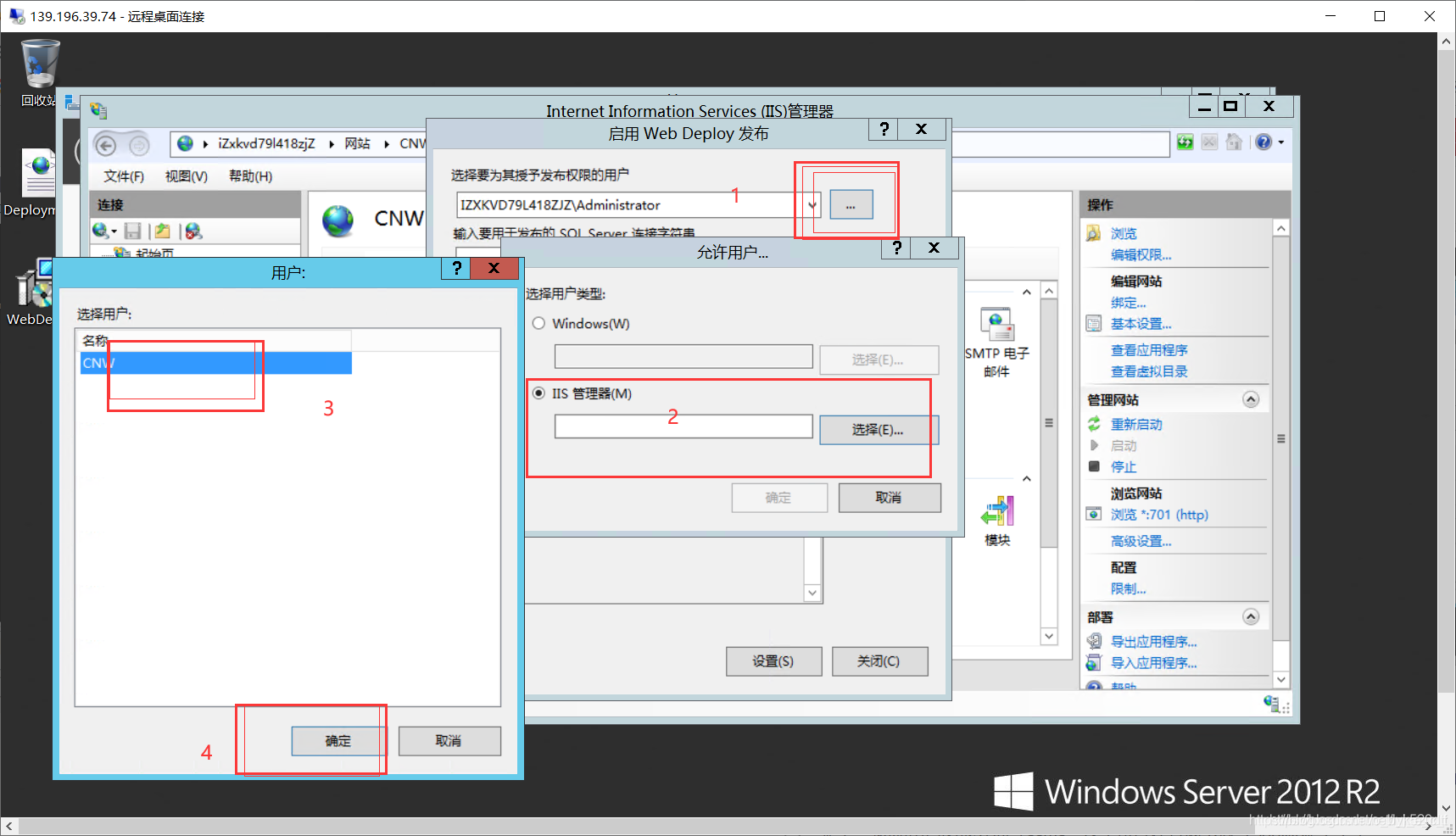
Task: Click the 设置(S) button in Web Deploy dialog
Action: 773,661
